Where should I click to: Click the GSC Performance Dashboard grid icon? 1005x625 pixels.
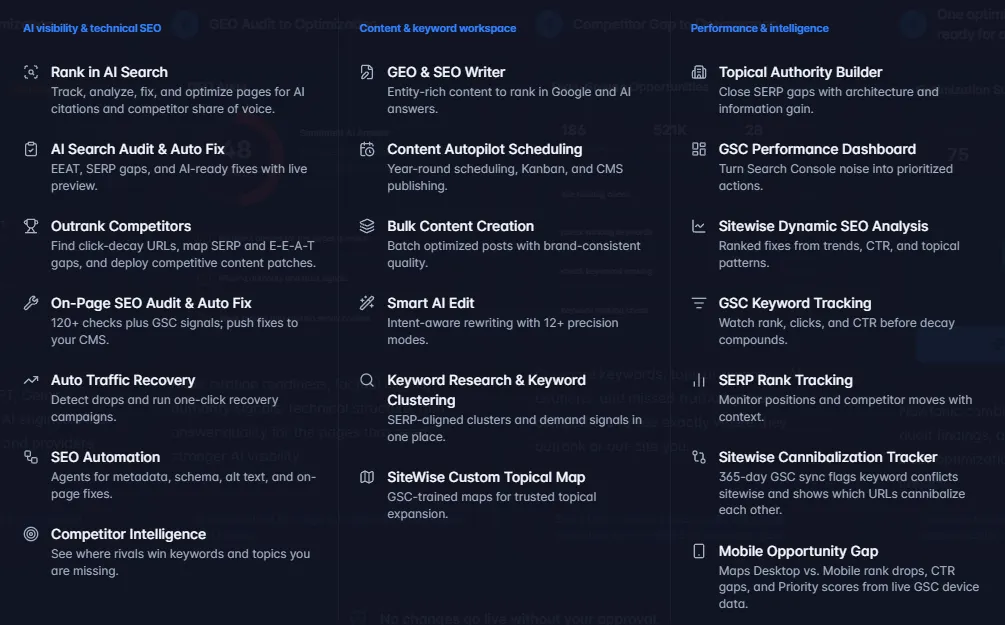699,149
